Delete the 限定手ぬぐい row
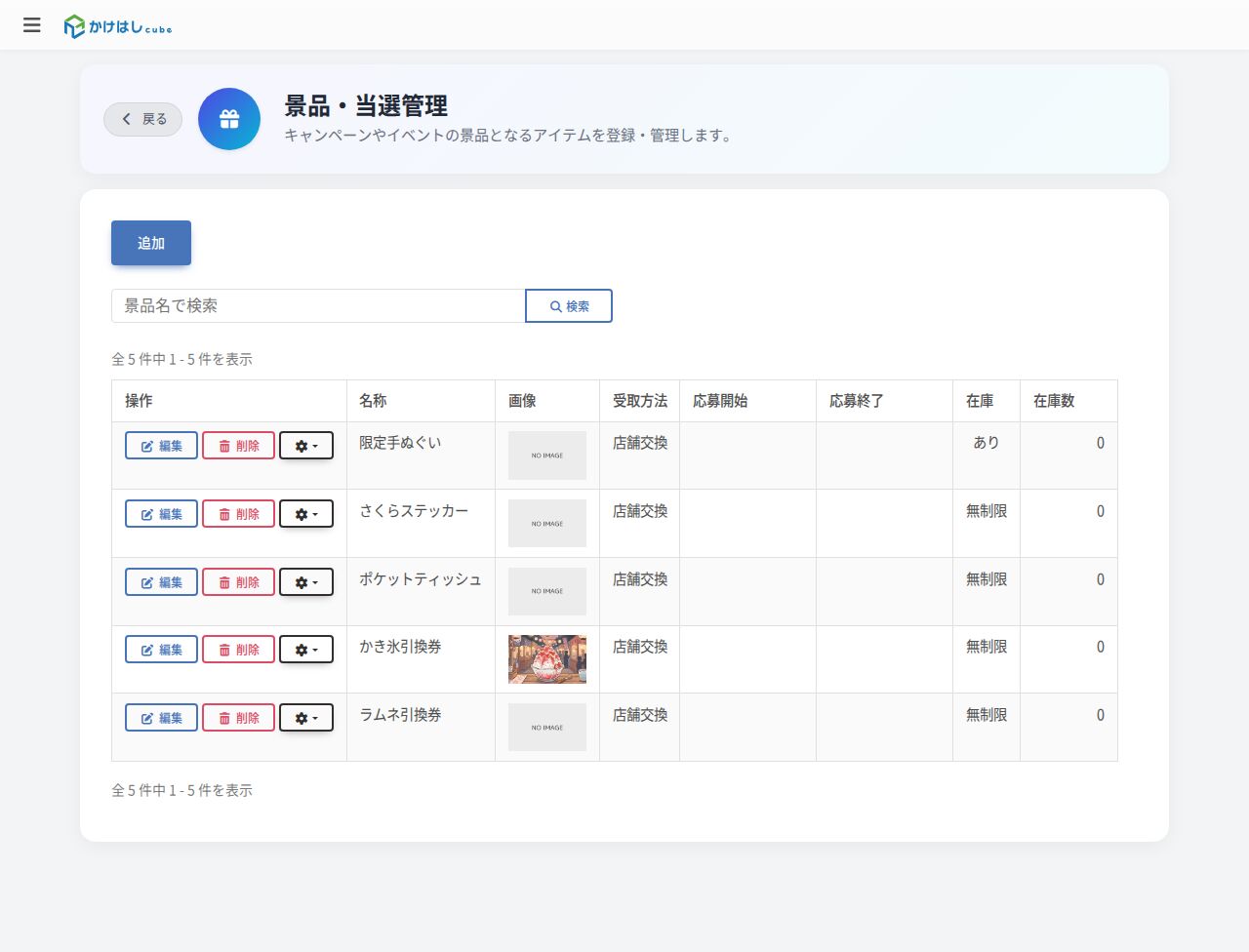This screenshot has height=952, width=1249. [x=238, y=446]
